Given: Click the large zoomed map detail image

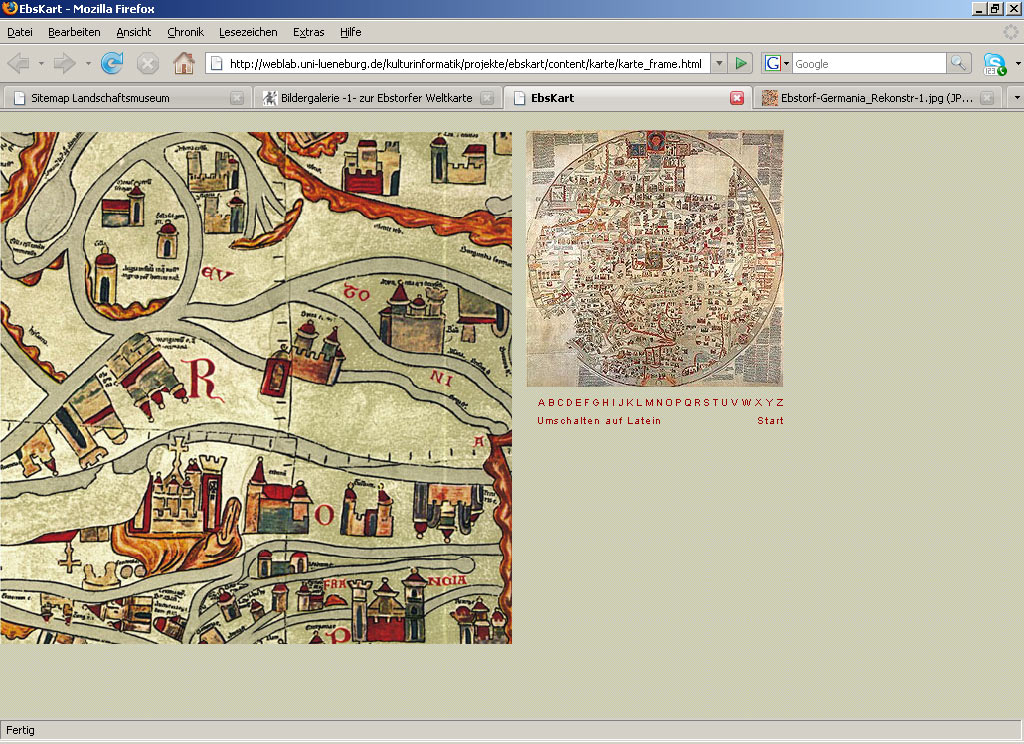Looking at the screenshot, I should click(256, 388).
